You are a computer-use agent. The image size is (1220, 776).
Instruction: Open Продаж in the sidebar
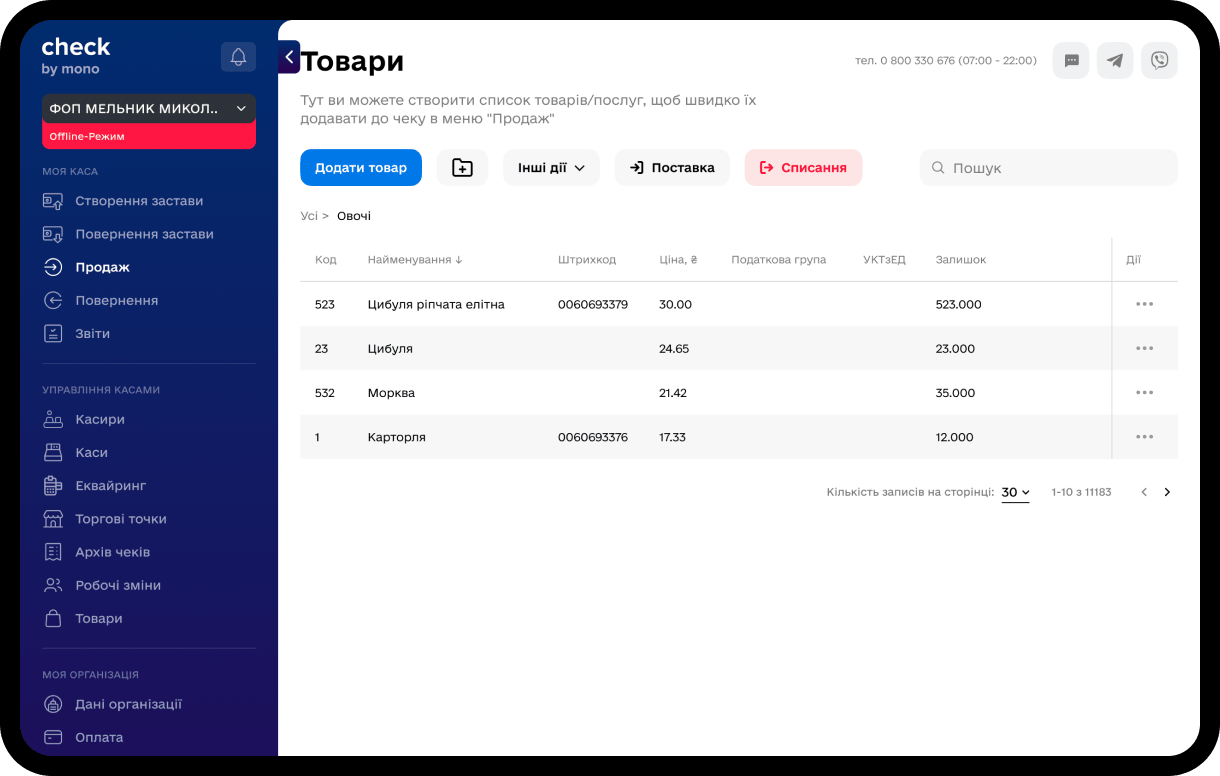pyautogui.click(x=102, y=267)
